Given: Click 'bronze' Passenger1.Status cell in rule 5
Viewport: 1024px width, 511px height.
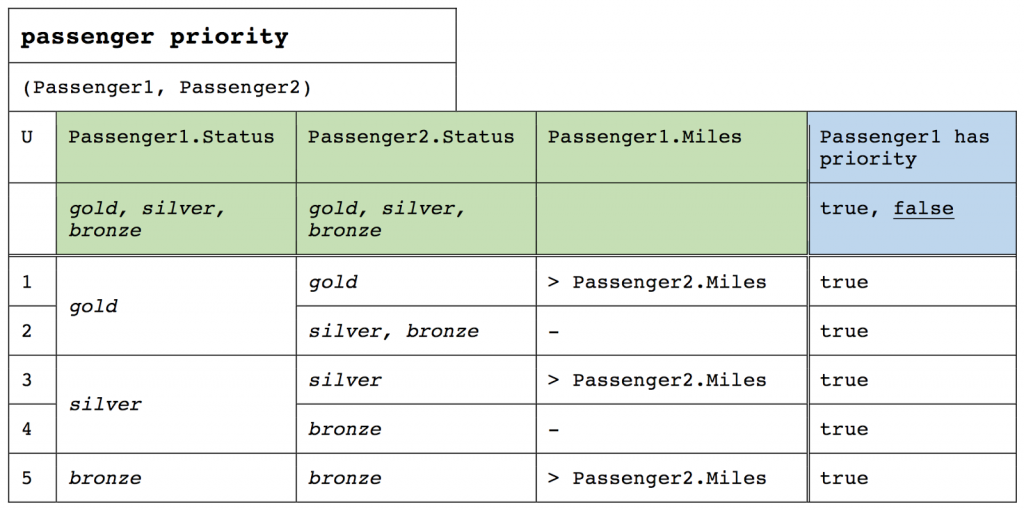Looking at the screenshot, I should point(176,478).
